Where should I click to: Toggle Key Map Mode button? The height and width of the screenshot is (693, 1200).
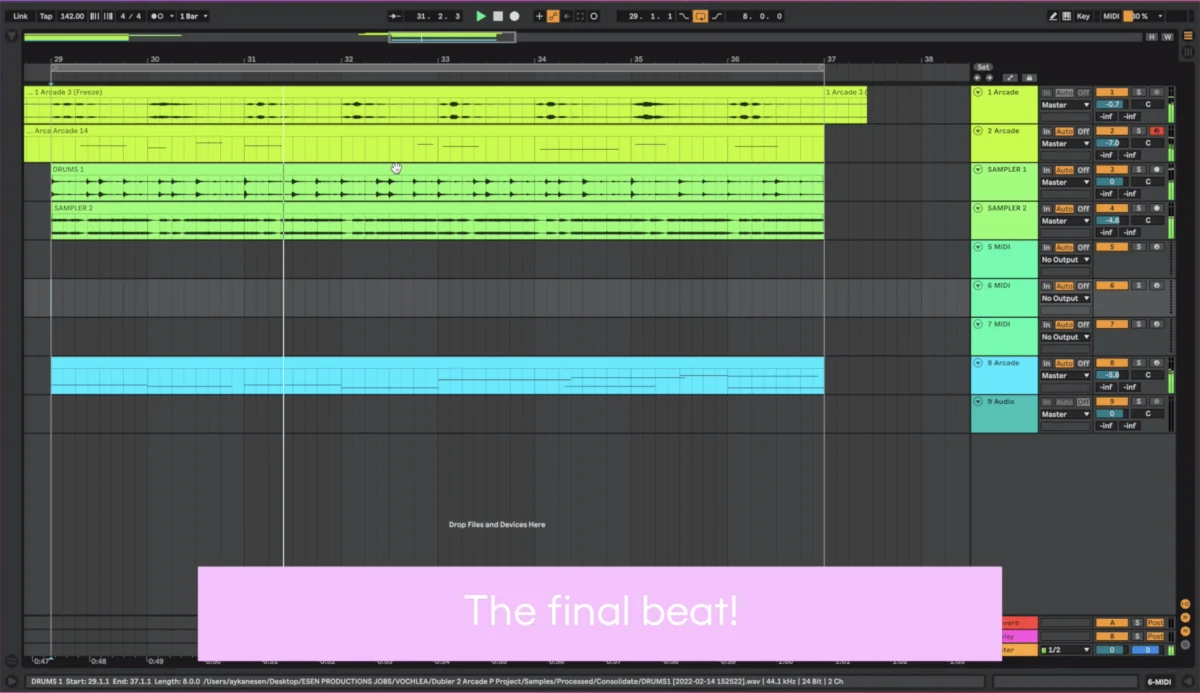1084,16
